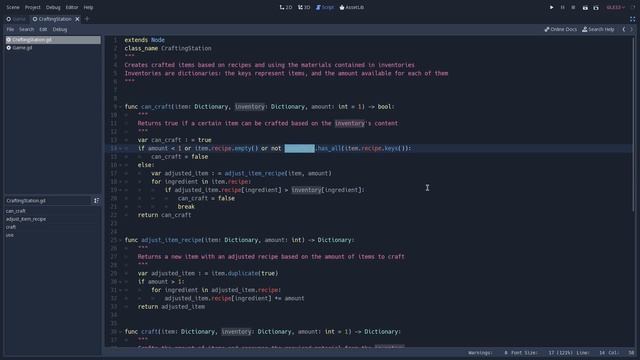This screenshot has height=360, width=640.
Task: Fold the for loop at line 31
Action: tap(120, 290)
